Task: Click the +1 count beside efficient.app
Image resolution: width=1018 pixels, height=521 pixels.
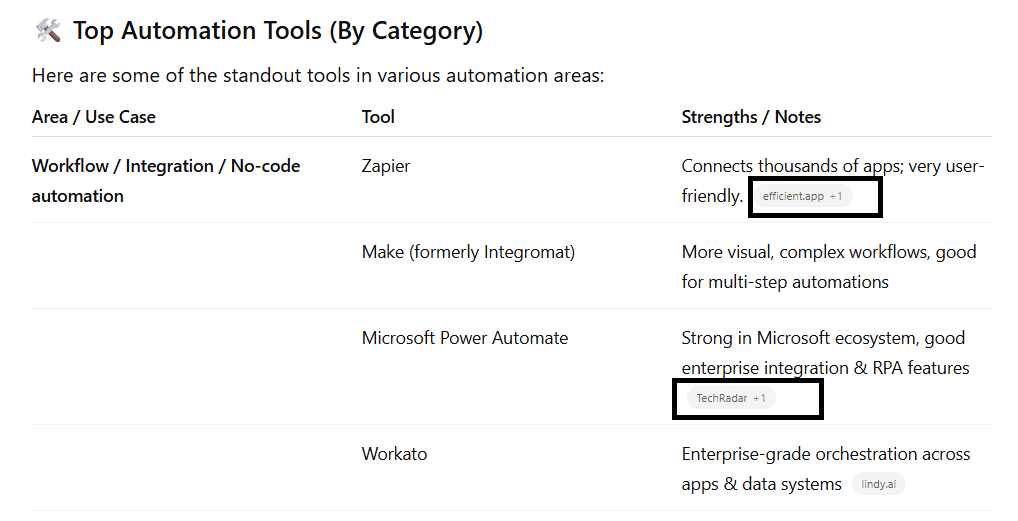Action: tap(836, 197)
